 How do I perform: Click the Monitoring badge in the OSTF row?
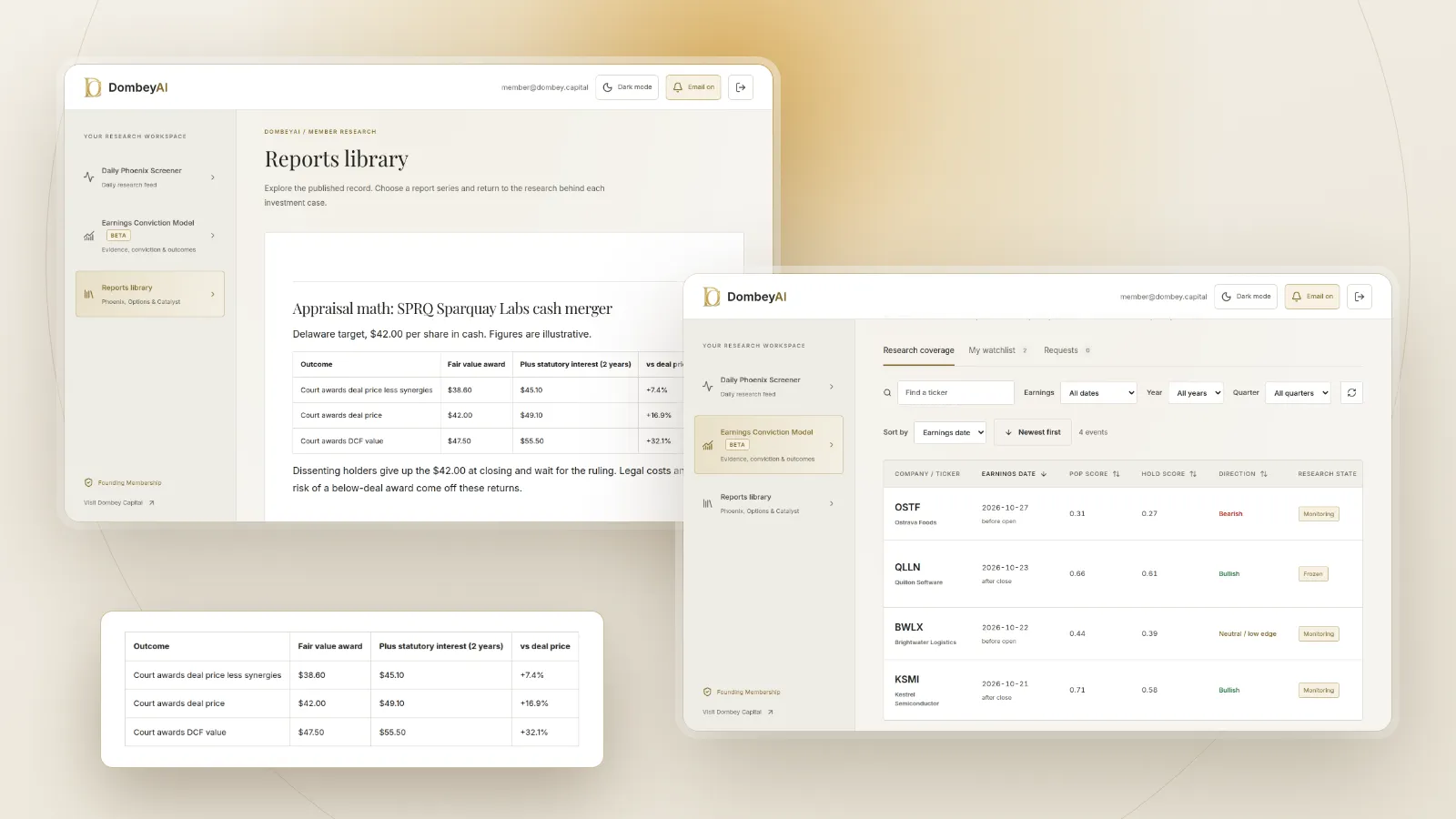[1319, 514]
